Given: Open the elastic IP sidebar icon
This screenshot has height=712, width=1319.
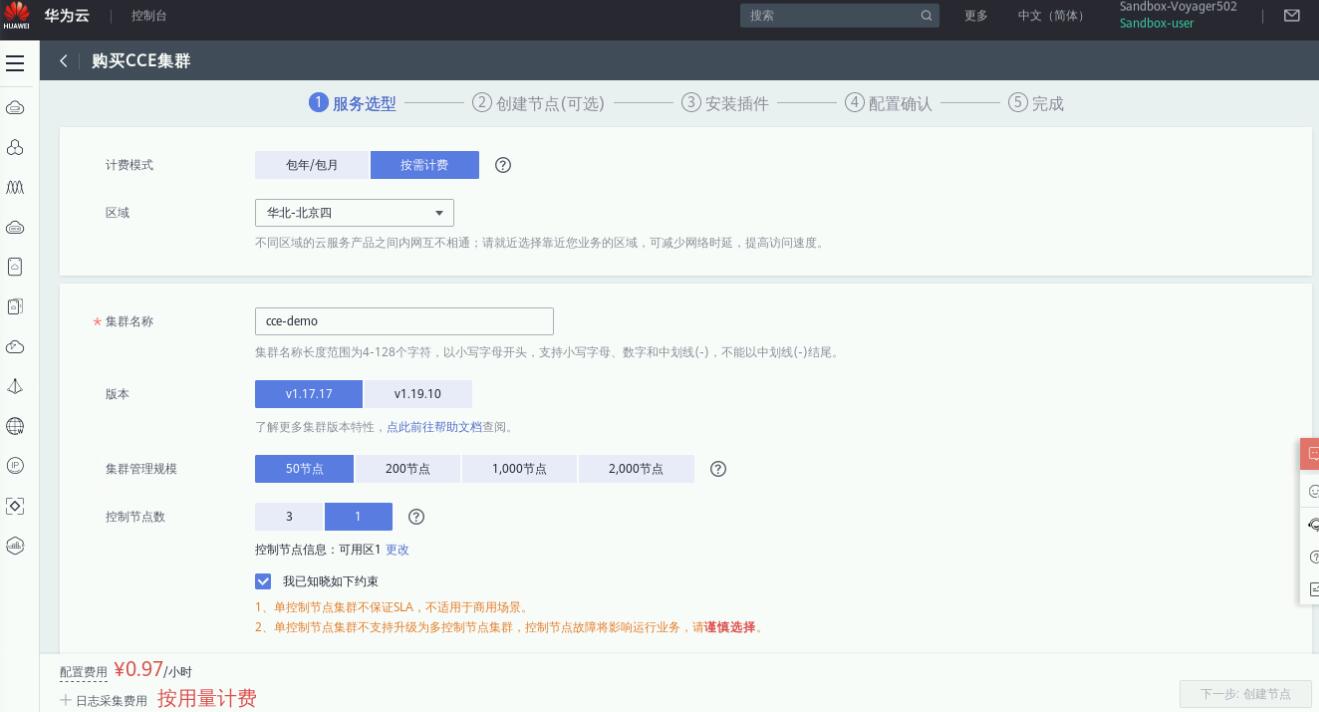Looking at the screenshot, I should (x=15, y=465).
